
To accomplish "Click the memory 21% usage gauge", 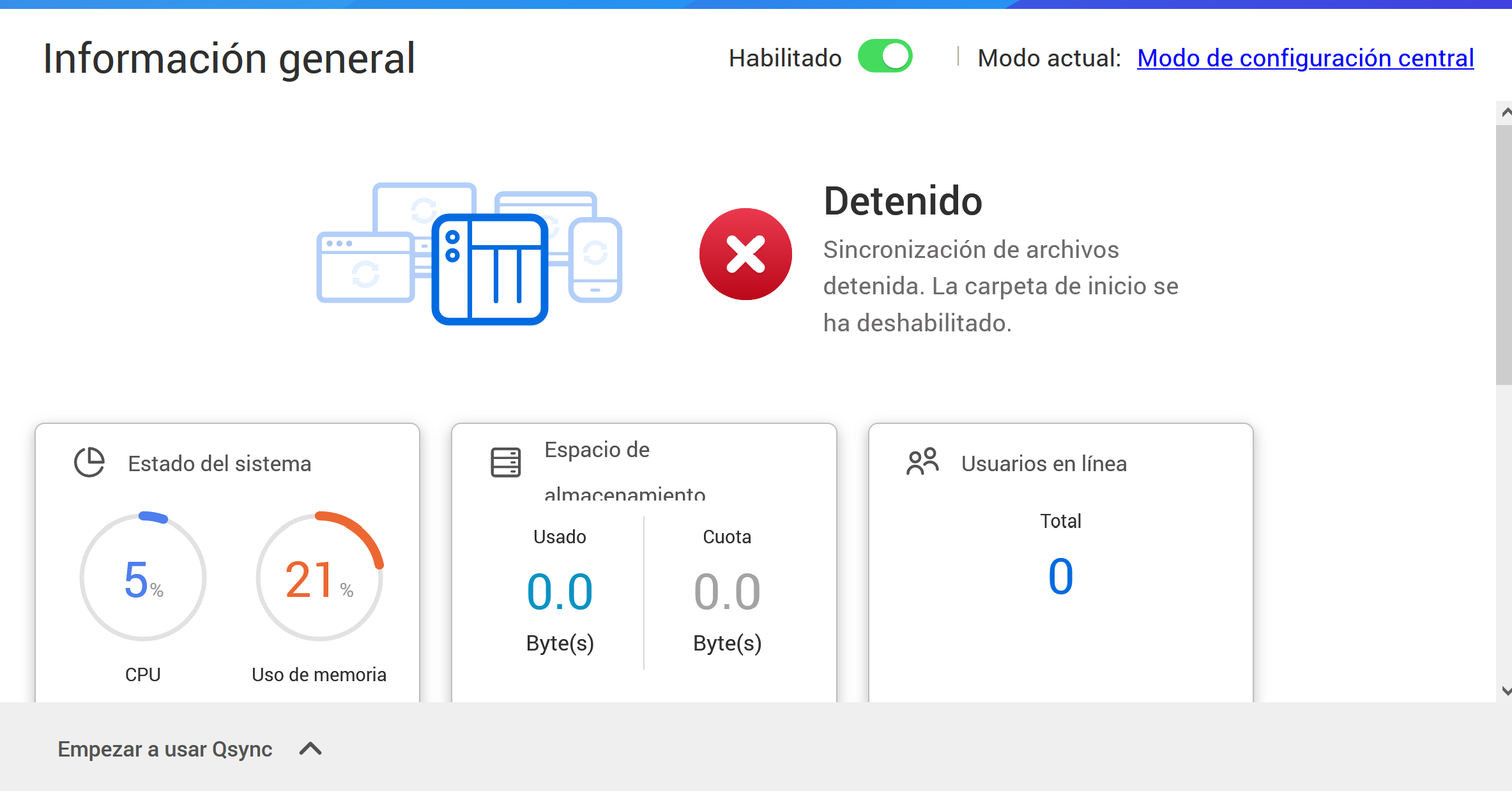I will coord(319,577).
